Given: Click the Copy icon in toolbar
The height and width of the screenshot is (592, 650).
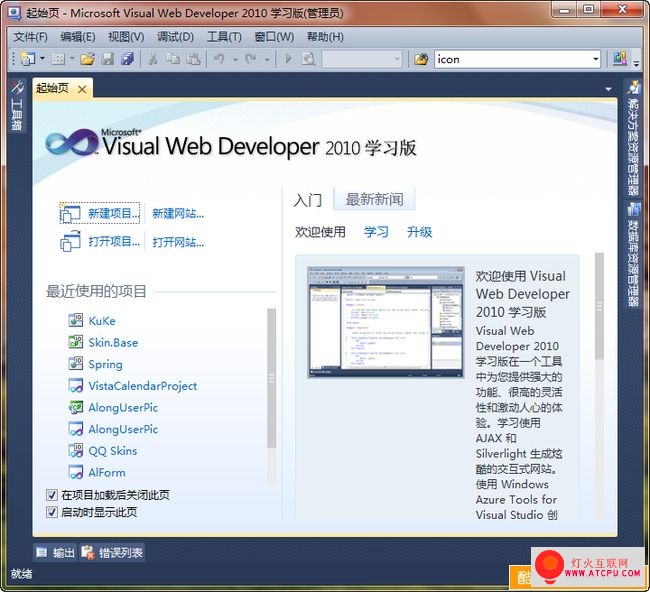Looking at the screenshot, I should [173, 59].
